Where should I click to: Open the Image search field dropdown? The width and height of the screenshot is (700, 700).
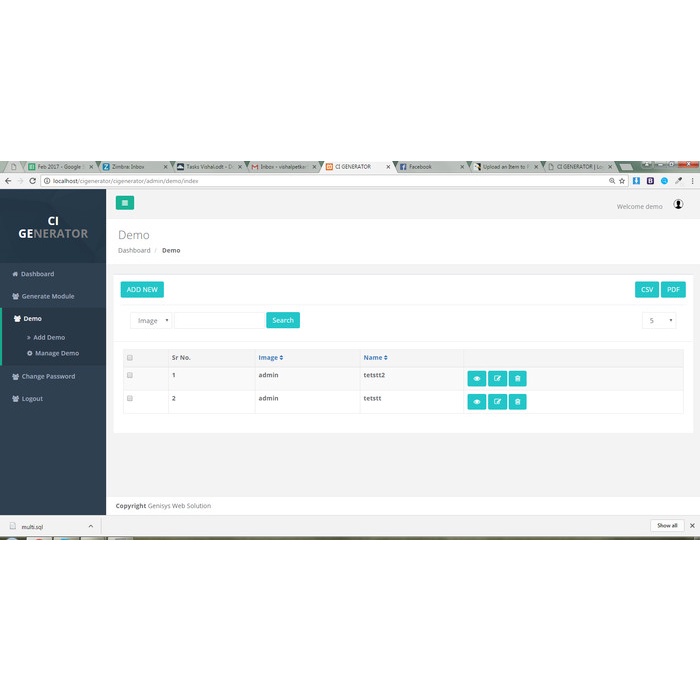151,321
